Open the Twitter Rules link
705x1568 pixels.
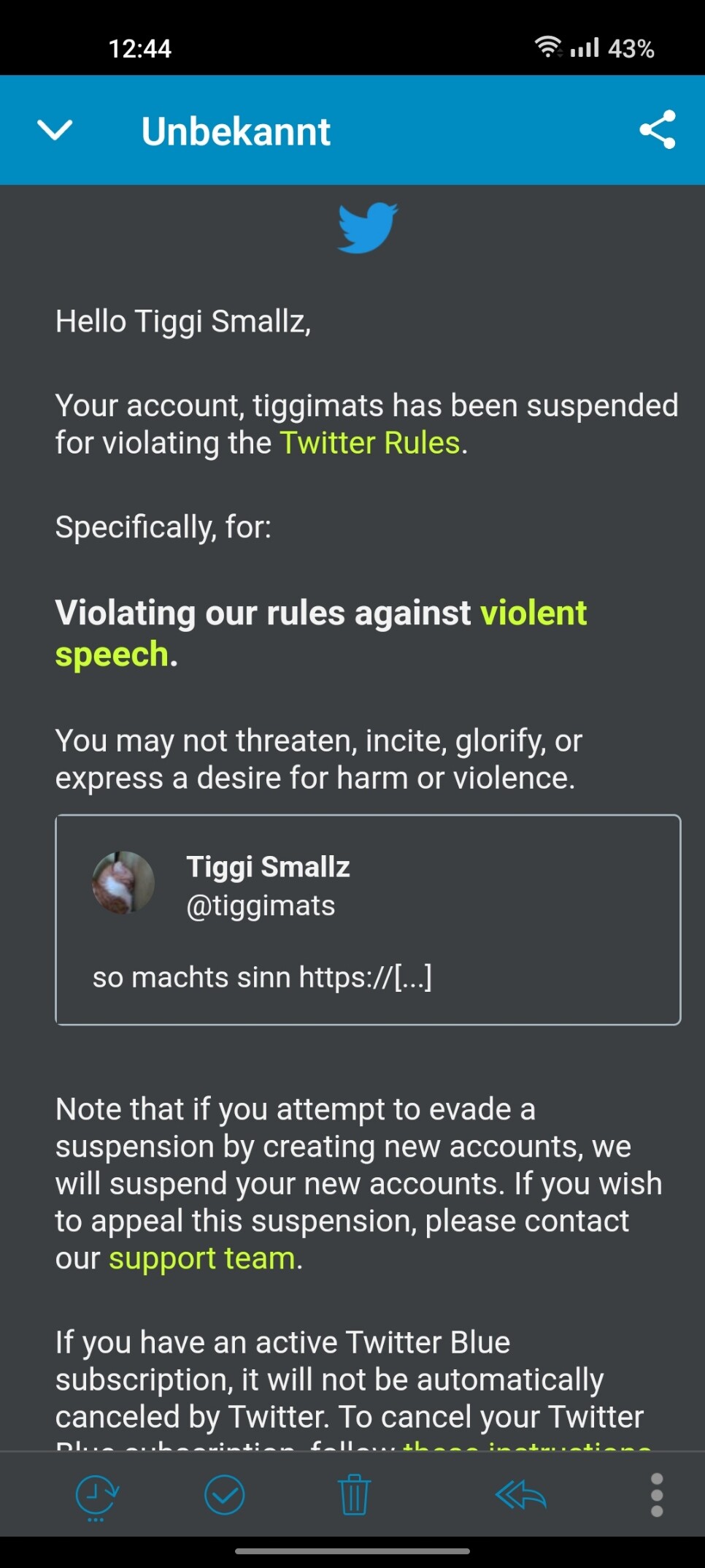[x=370, y=443]
